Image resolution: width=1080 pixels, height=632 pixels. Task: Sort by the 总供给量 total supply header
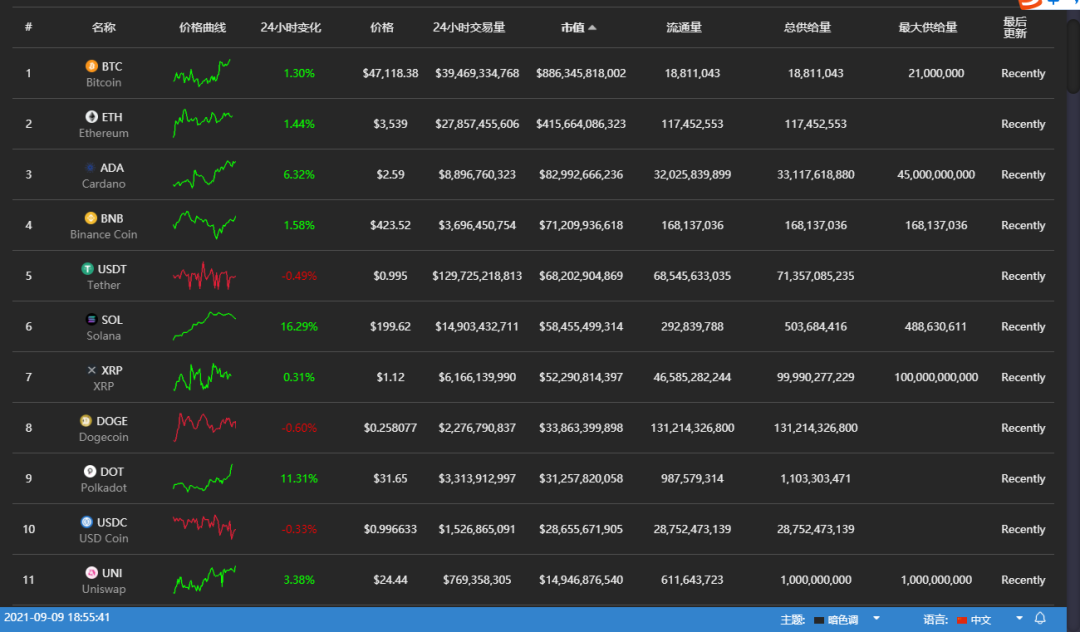coord(807,28)
